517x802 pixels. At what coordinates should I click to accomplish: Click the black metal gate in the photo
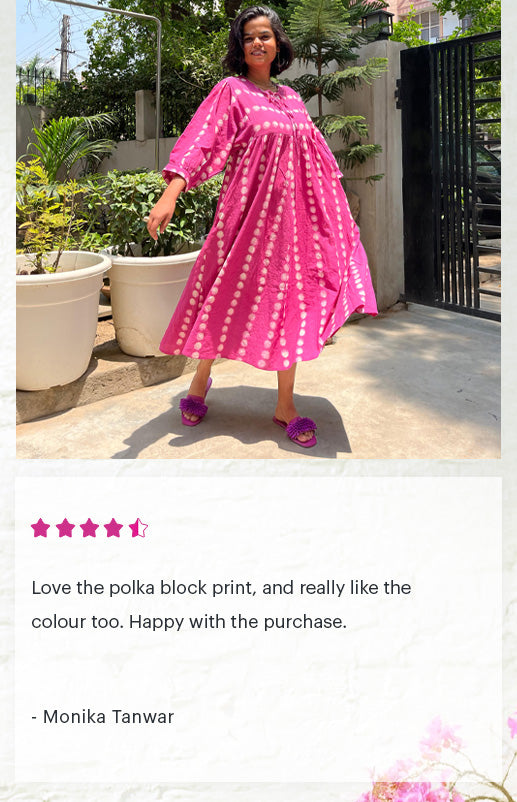450,176
